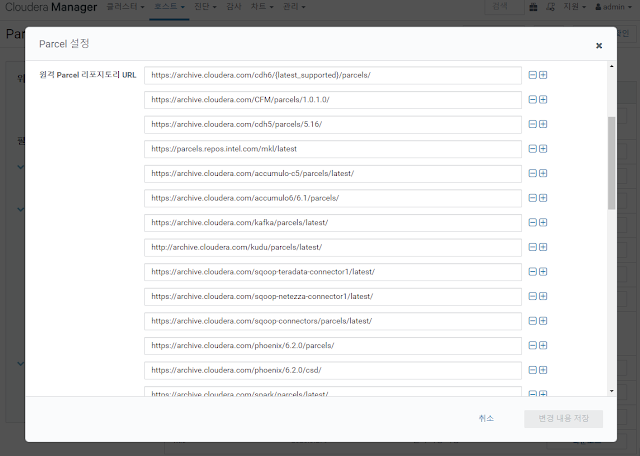Add a row after the accumulo-c5 URL

click(543, 174)
